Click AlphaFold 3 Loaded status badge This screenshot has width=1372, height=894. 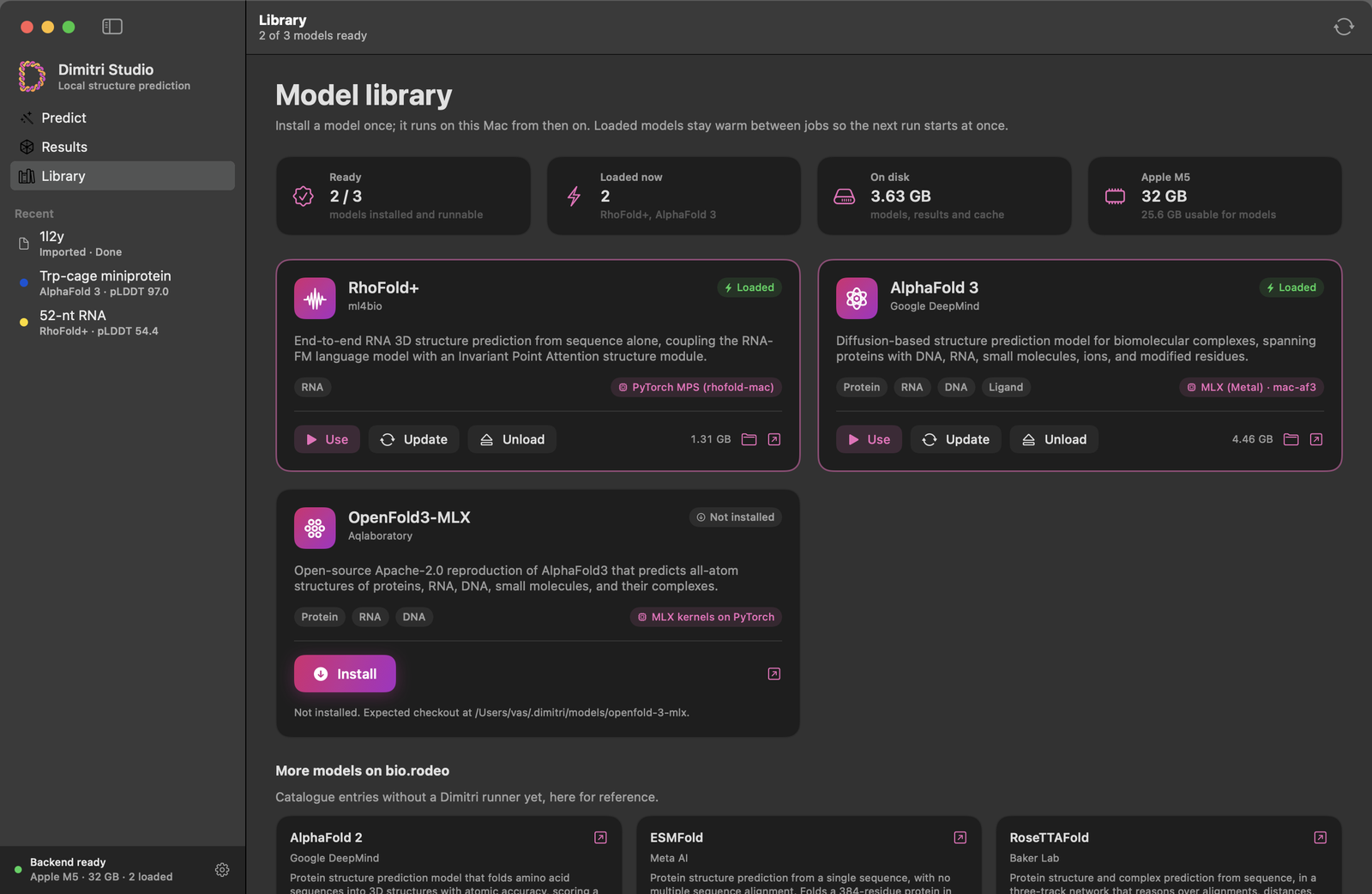point(1291,287)
